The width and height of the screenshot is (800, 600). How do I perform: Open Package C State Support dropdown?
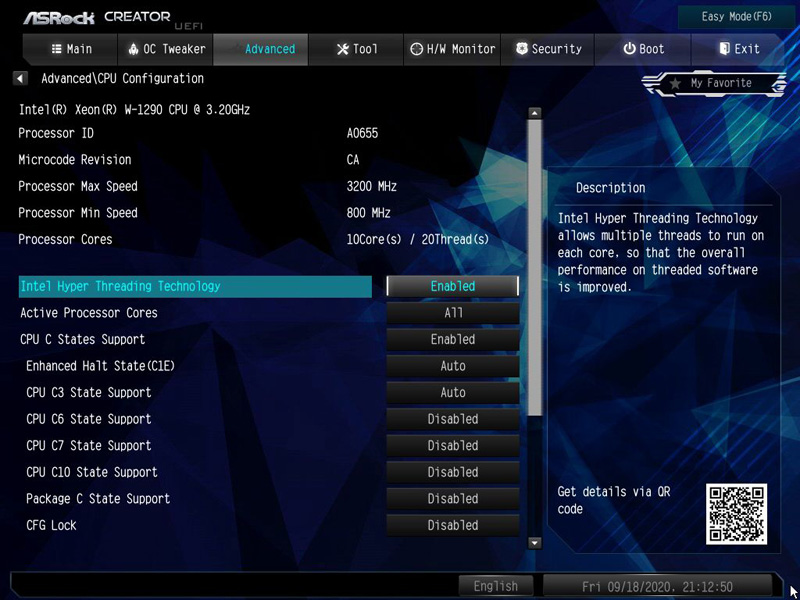click(x=453, y=498)
